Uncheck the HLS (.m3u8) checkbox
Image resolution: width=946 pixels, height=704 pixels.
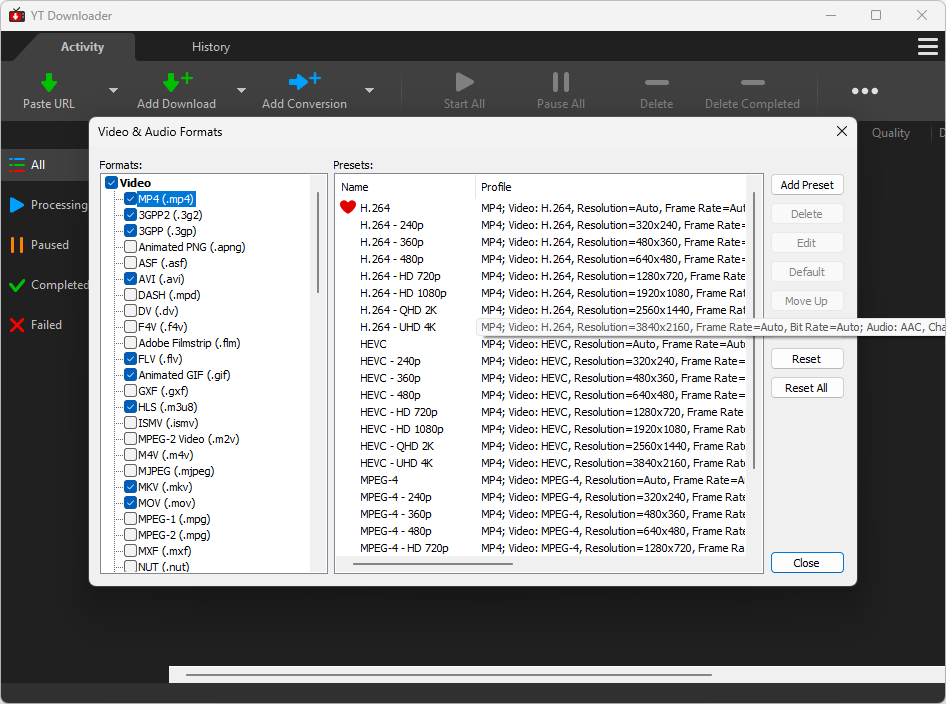tap(130, 407)
